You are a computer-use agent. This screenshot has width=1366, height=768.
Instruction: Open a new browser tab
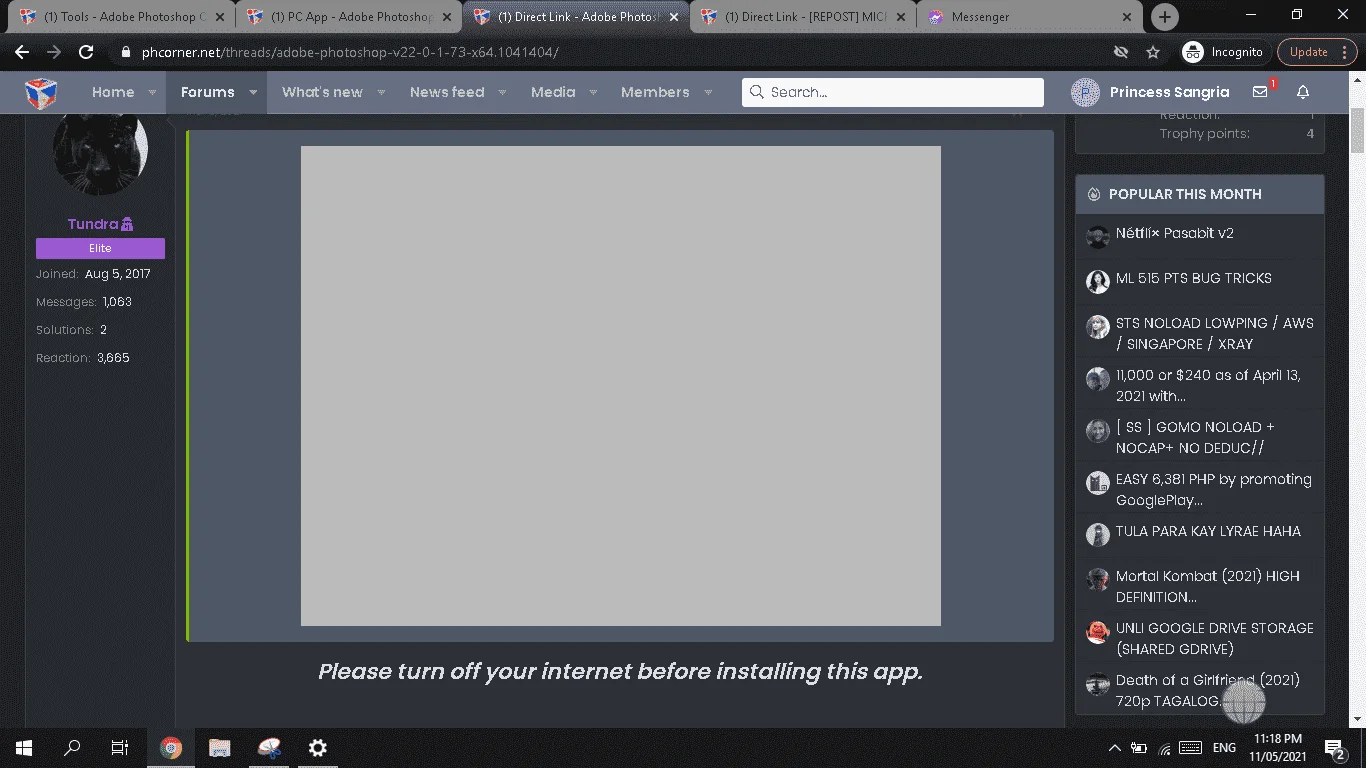(x=1164, y=17)
